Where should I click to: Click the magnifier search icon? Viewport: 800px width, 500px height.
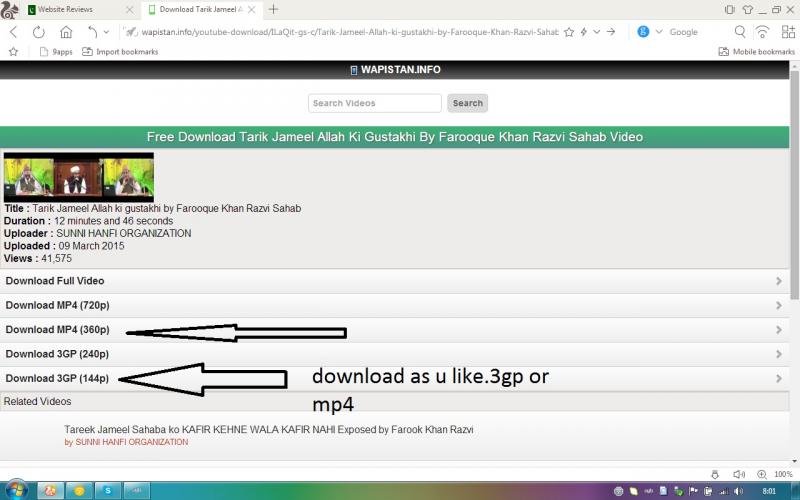click(739, 32)
